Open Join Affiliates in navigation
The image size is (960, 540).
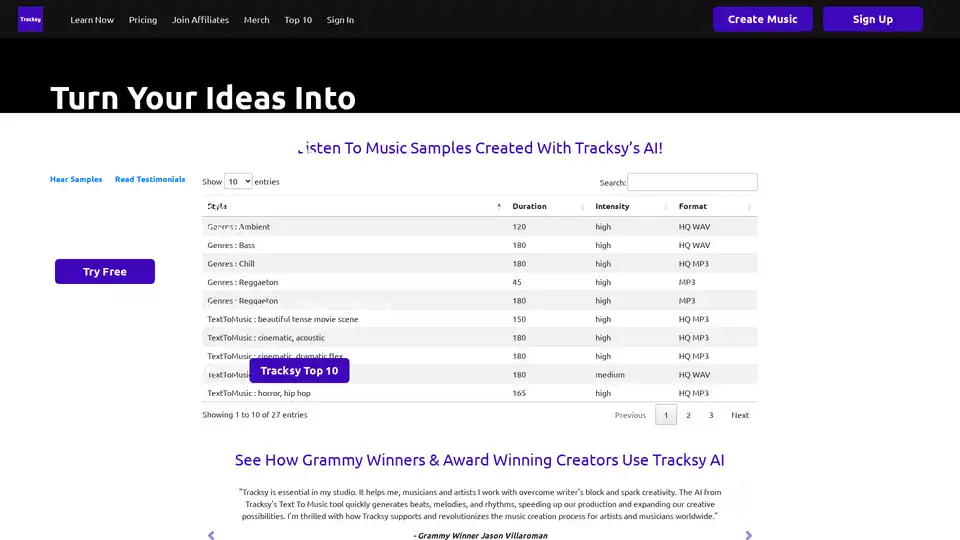[x=200, y=20]
